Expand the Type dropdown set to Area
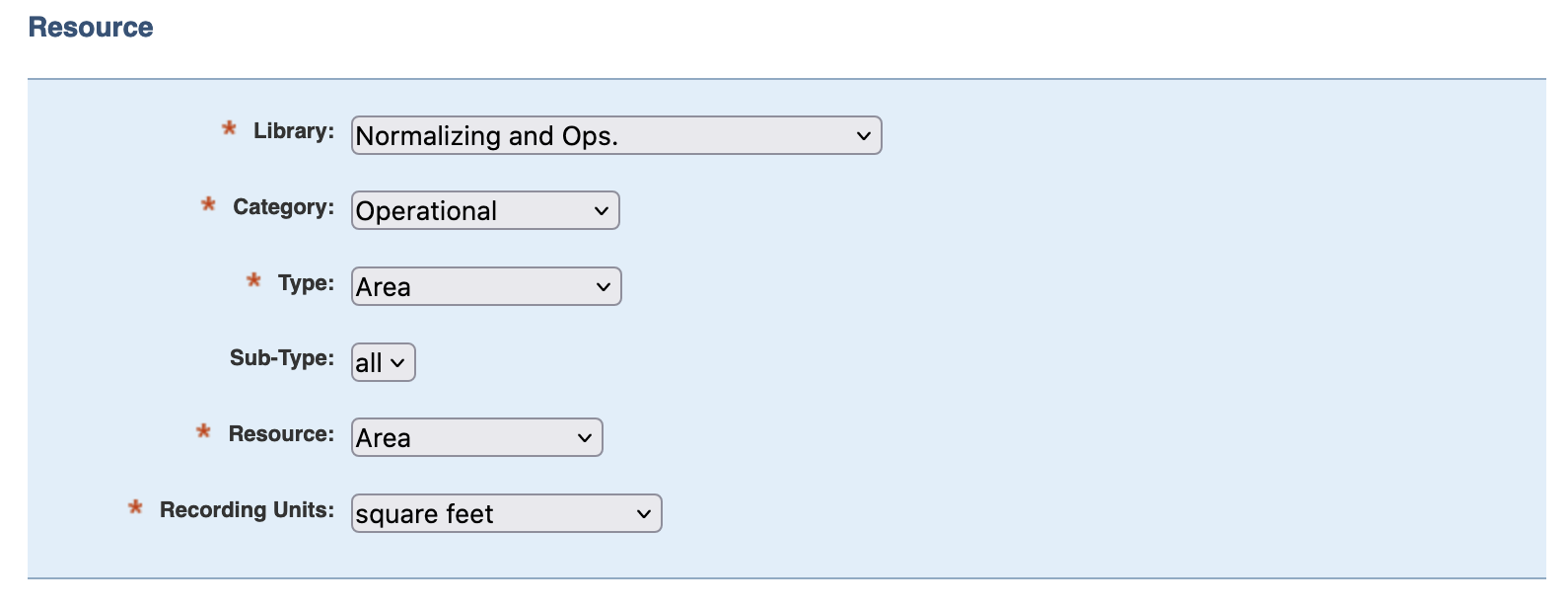The width and height of the screenshot is (1568, 606). pos(486,286)
